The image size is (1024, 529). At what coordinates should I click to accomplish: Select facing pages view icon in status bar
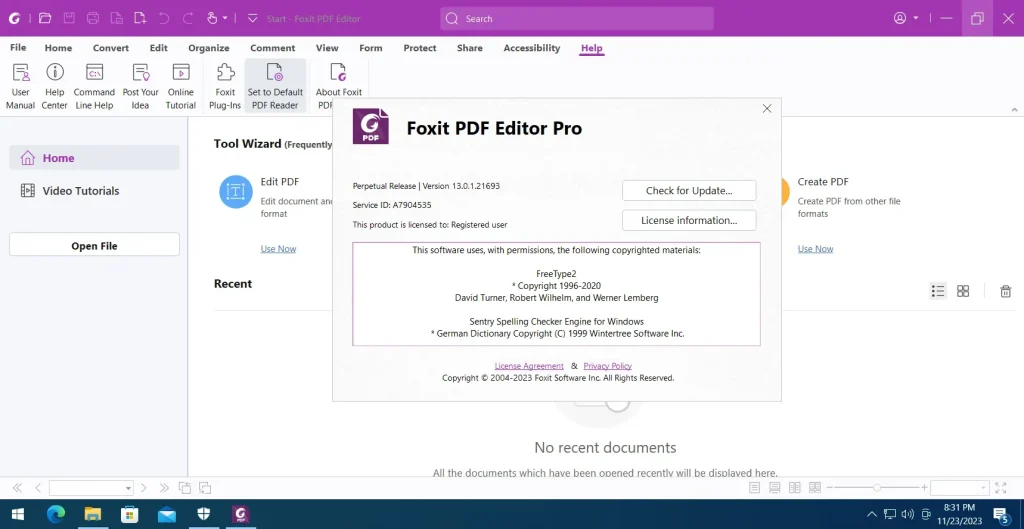coord(795,488)
